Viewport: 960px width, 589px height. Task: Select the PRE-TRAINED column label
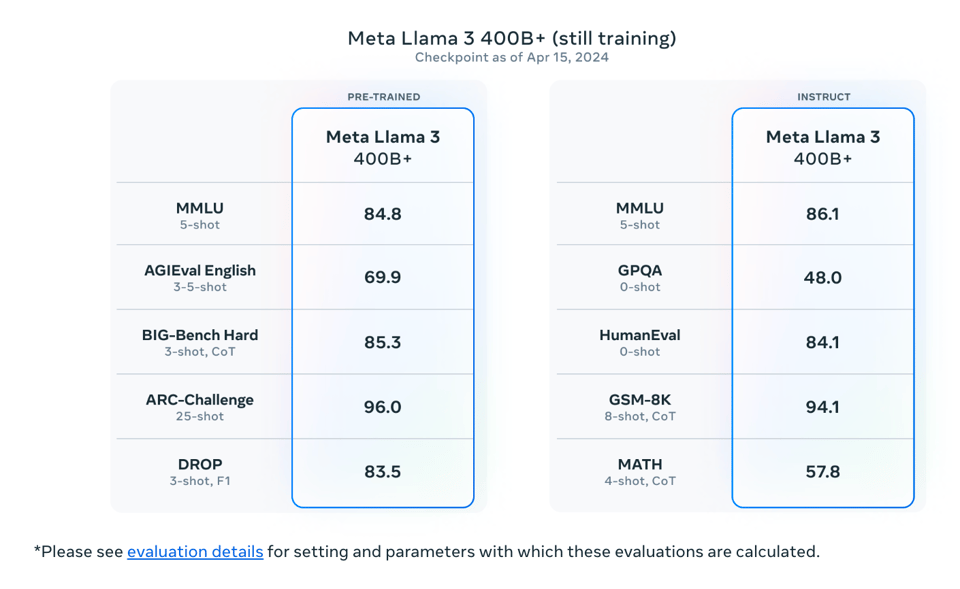[383, 97]
